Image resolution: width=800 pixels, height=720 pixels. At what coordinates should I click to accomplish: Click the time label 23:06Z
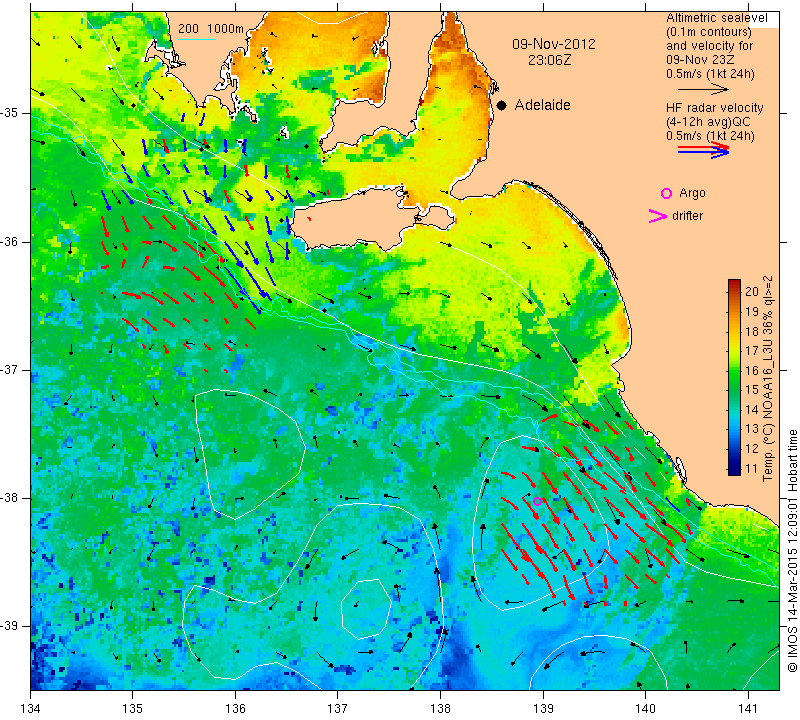[x=549, y=60]
